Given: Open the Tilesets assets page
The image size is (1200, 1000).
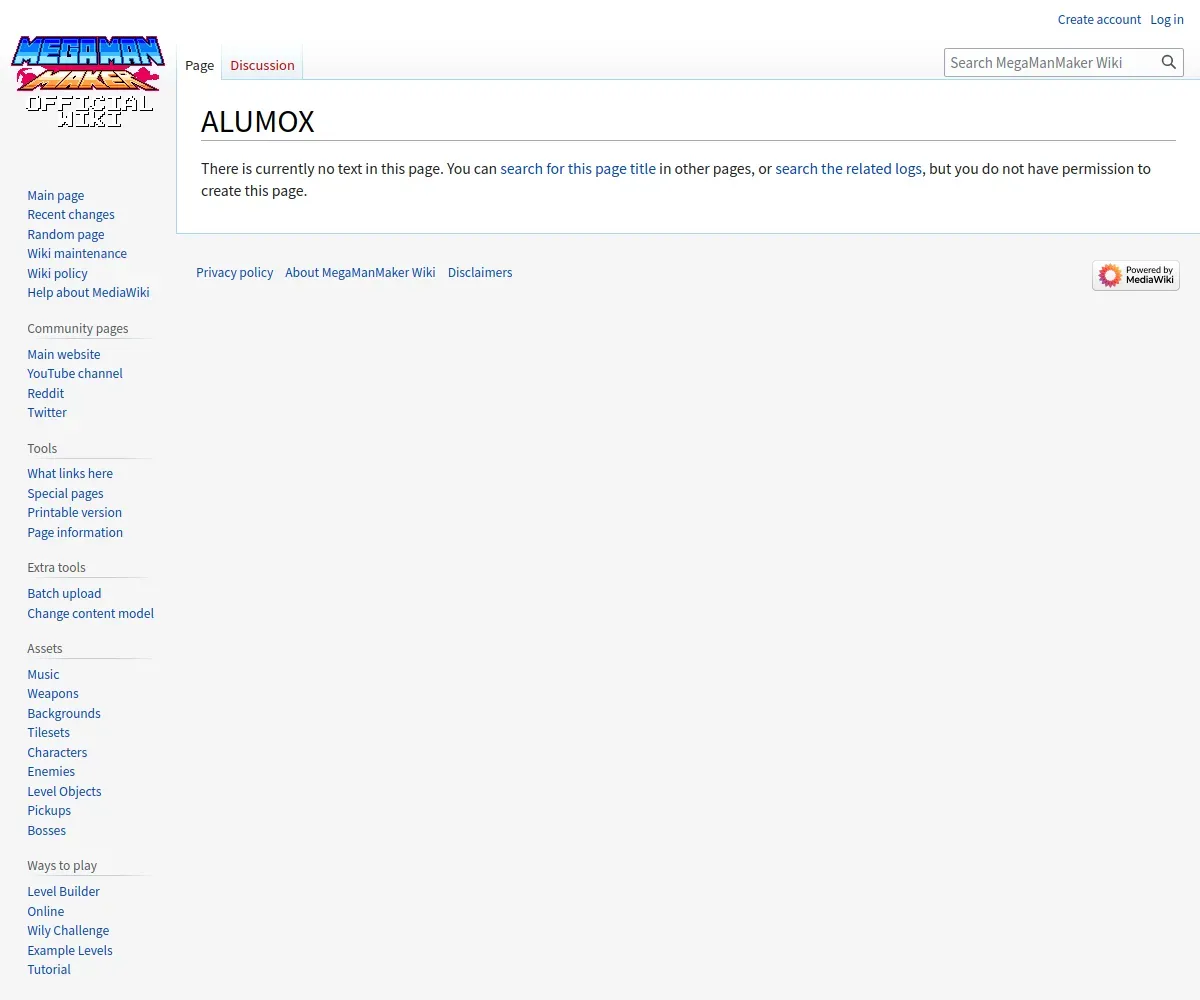Looking at the screenshot, I should [48, 732].
